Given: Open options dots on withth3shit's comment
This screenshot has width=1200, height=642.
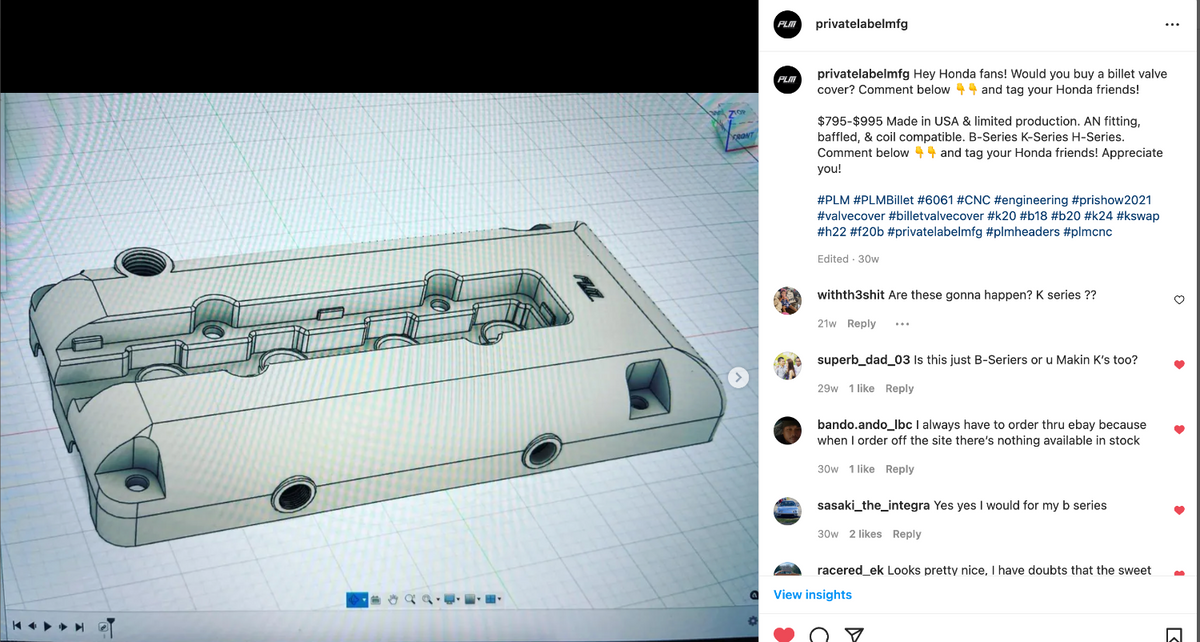Looking at the screenshot, I should pyautogui.click(x=902, y=324).
